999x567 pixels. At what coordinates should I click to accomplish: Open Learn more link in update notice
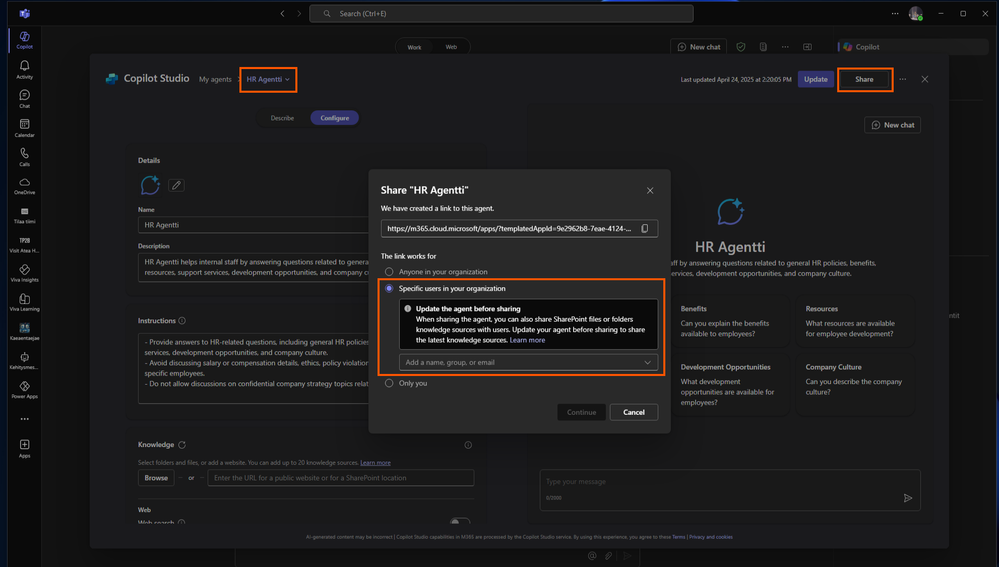[x=527, y=340]
